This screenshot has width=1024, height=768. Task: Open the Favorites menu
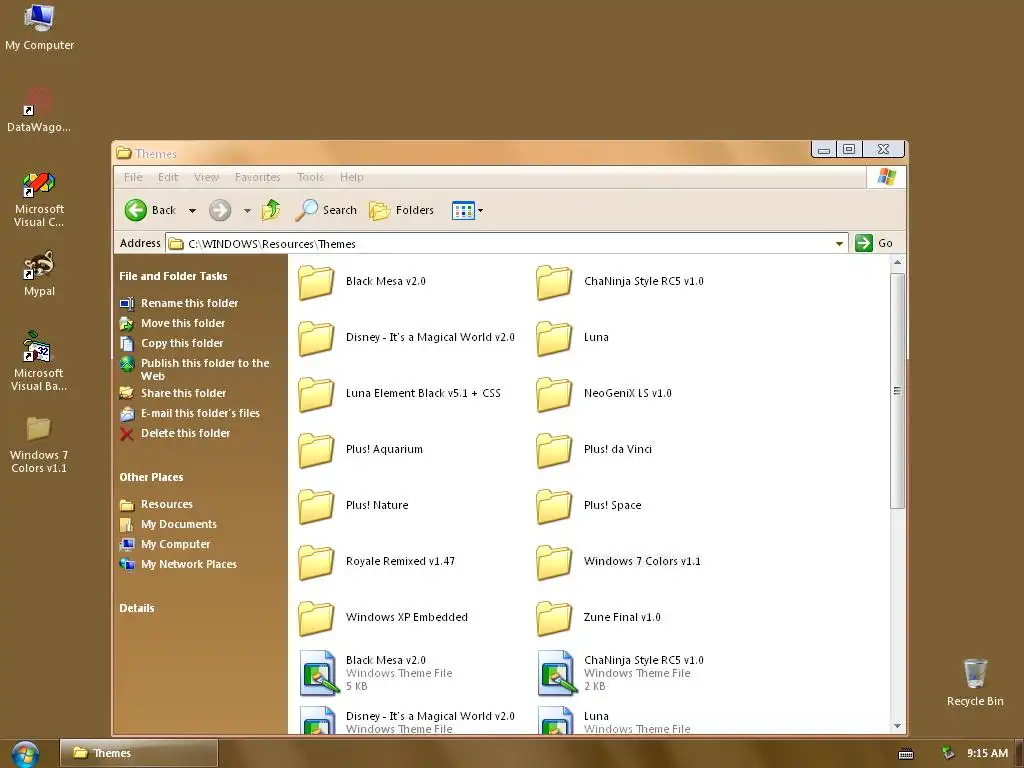pos(257,177)
